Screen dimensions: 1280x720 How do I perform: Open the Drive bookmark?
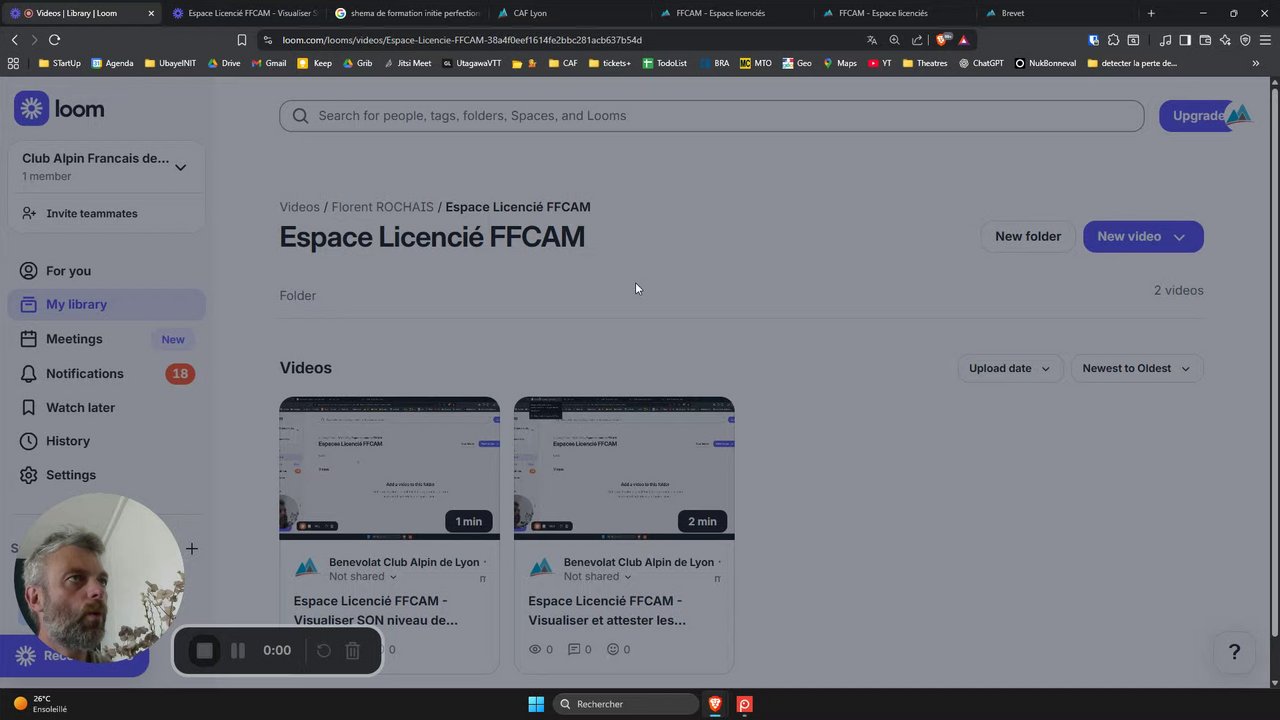click(x=224, y=63)
